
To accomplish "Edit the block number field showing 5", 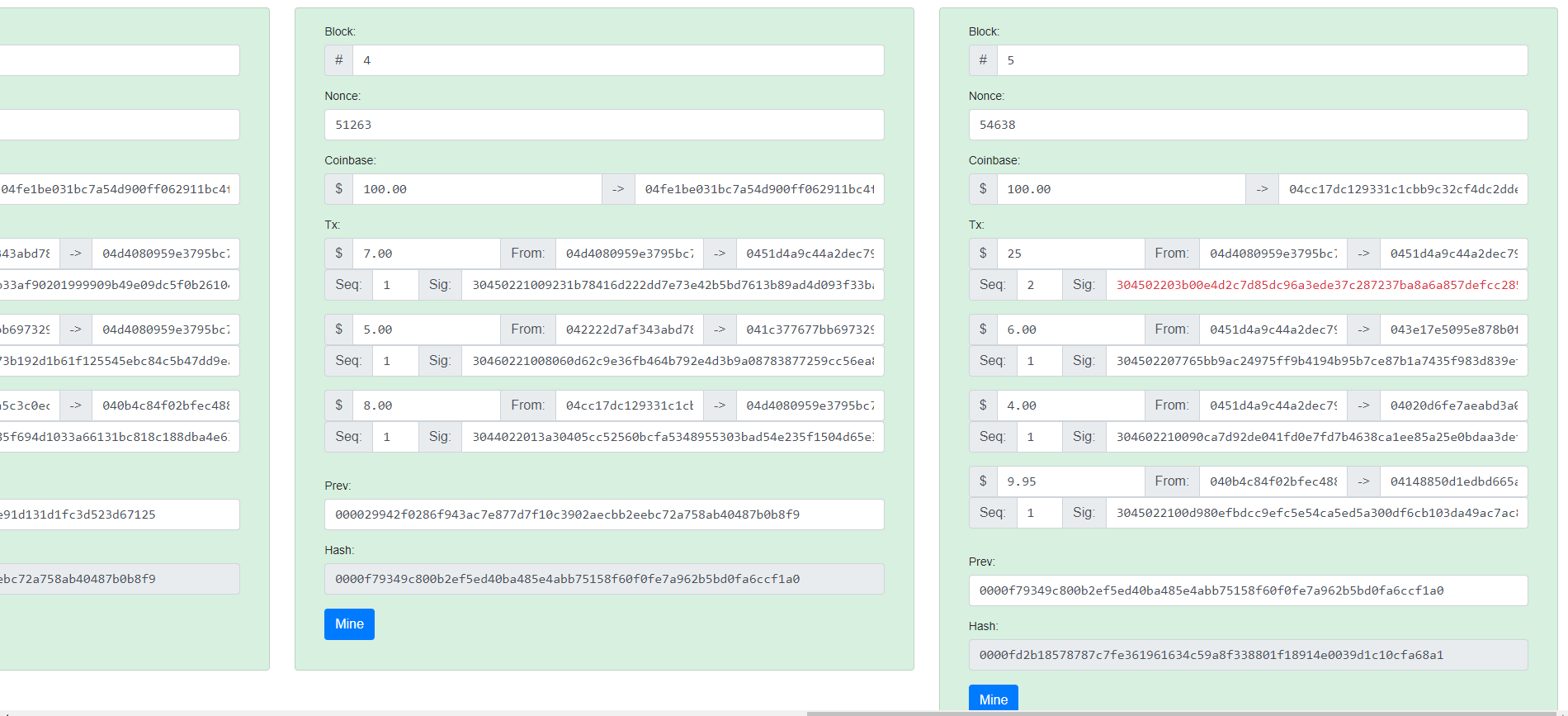I will click(x=1262, y=60).
